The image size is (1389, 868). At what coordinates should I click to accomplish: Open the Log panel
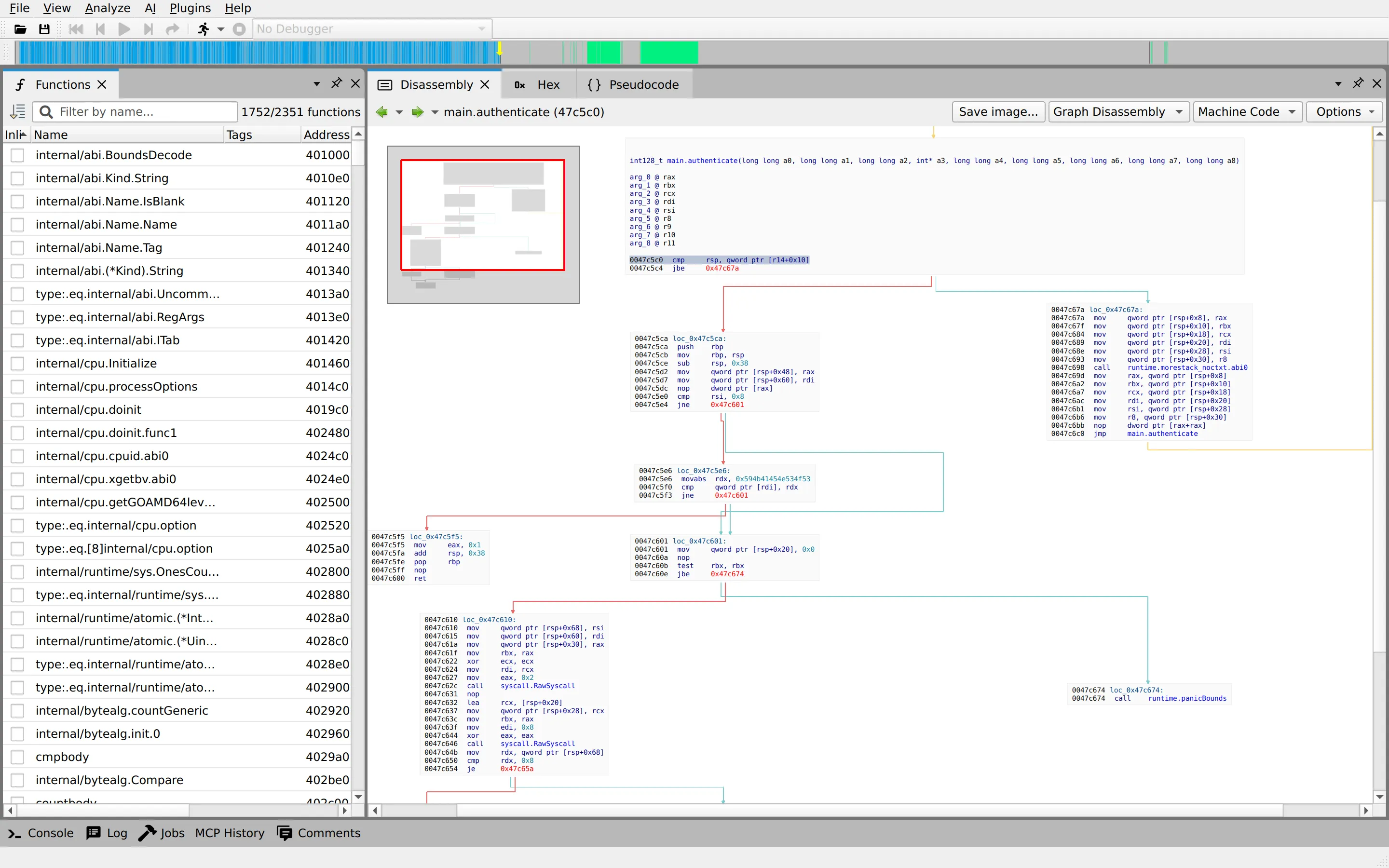click(x=107, y=833)
